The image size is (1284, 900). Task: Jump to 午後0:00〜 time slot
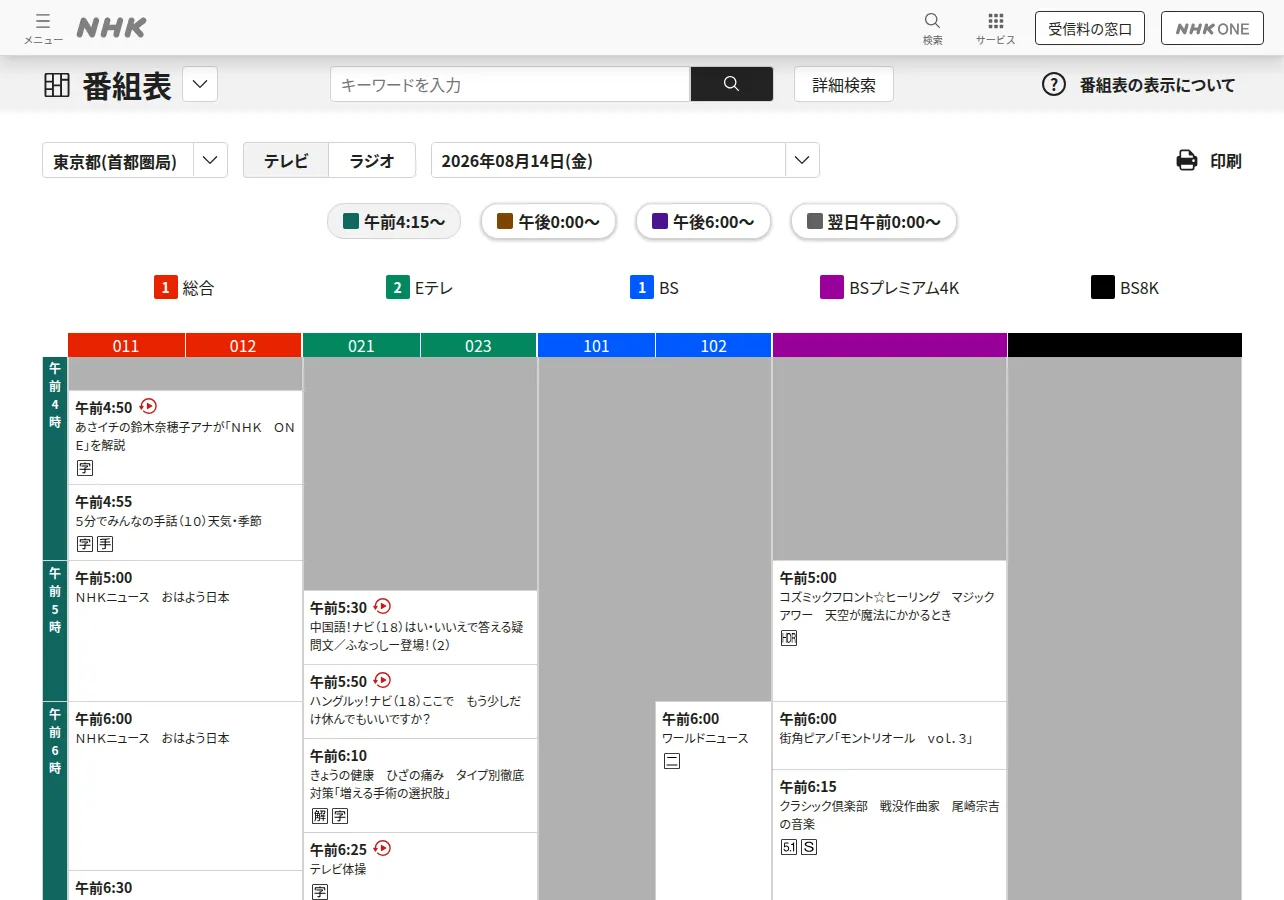click(x=548, y=221)
